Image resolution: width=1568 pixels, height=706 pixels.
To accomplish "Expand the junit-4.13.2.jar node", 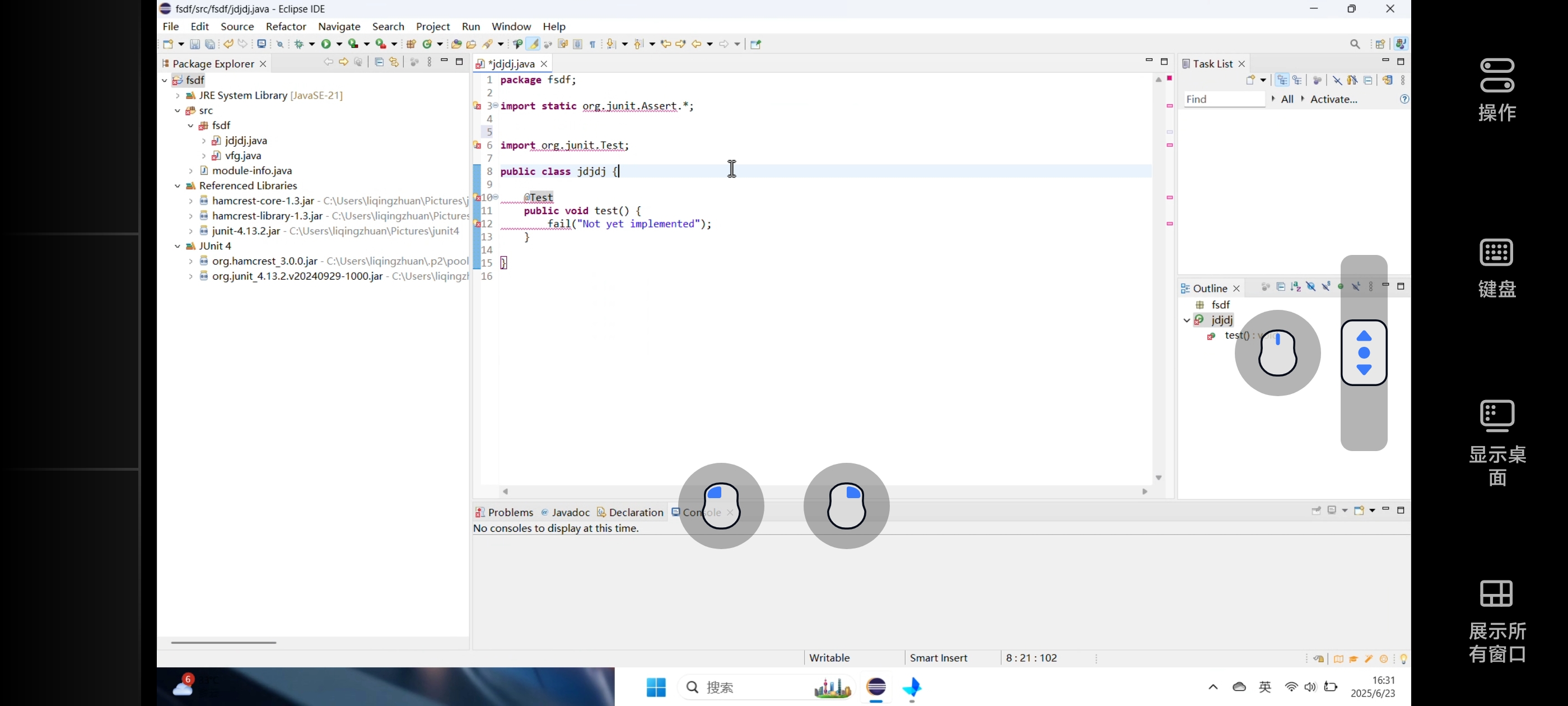I will click(x=190, y=231).
